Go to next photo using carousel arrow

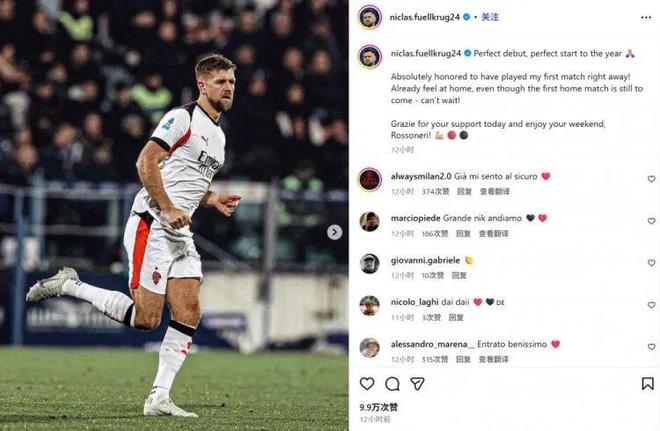(x=334, y=232)
